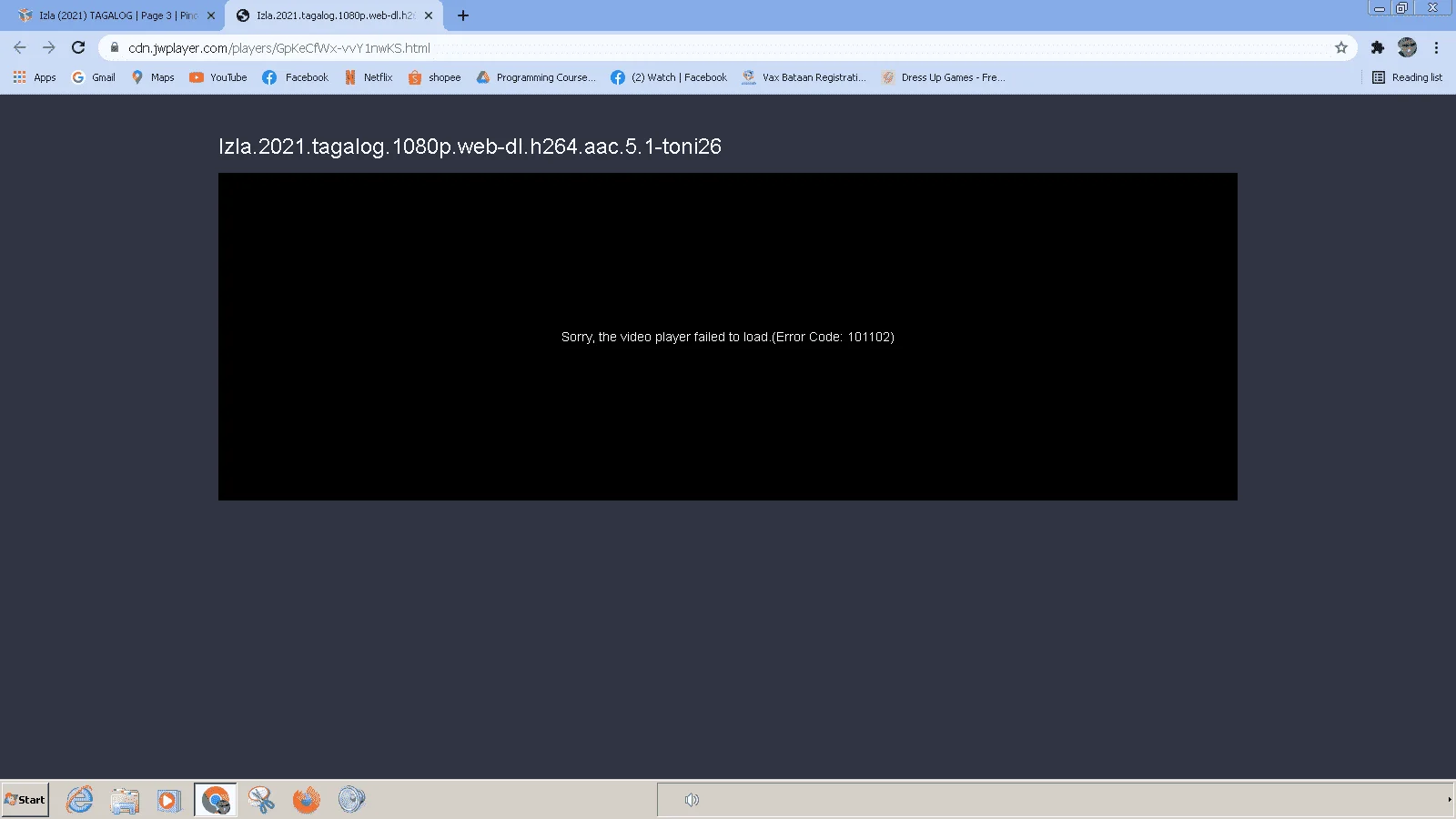Open the Facebook bookmark

tap(296, 77)
